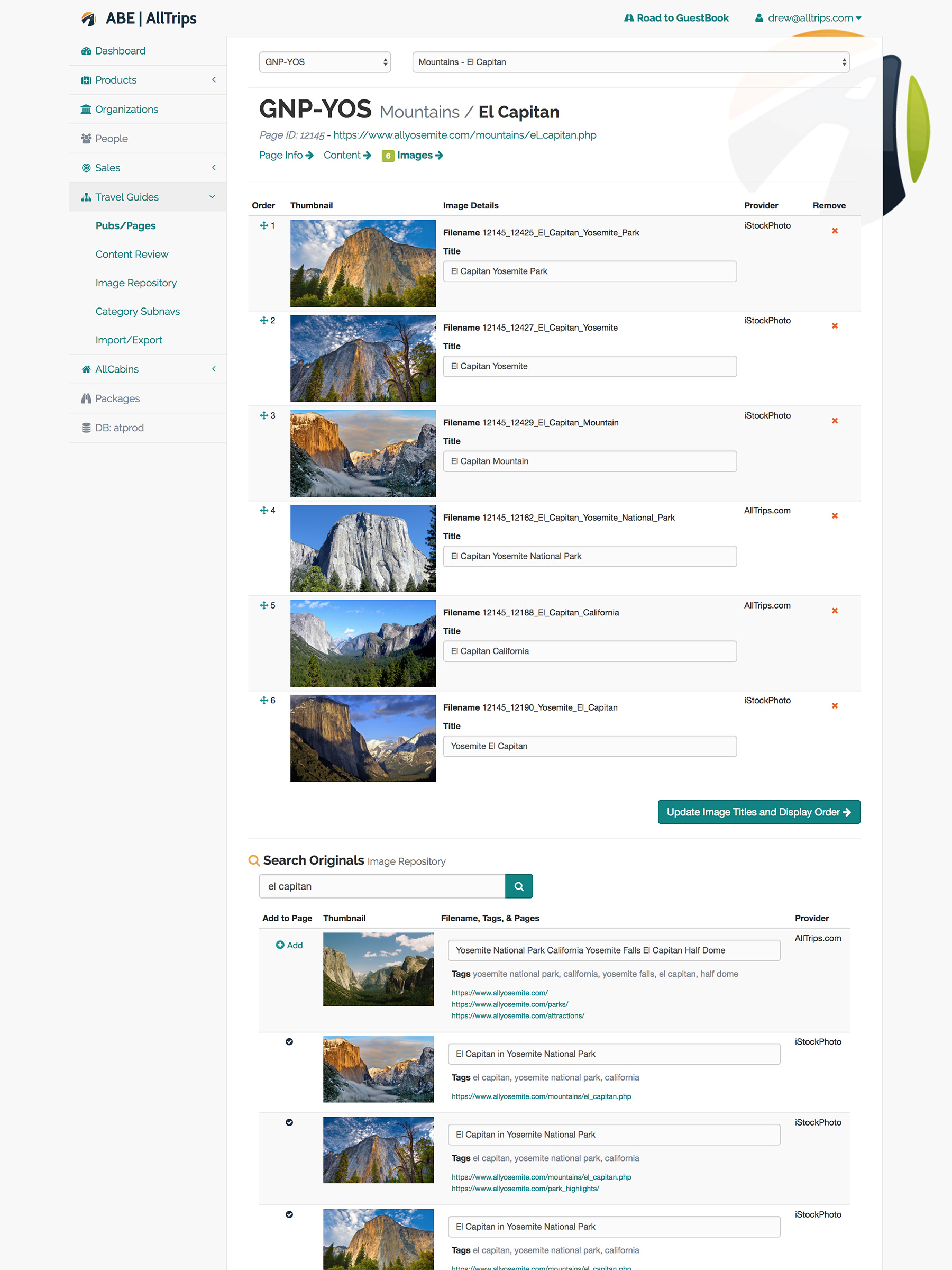The height and width of the screenshot is (1270, 952).
Task: Delete image 5 using the red X
Action: (x=835, y=610)
